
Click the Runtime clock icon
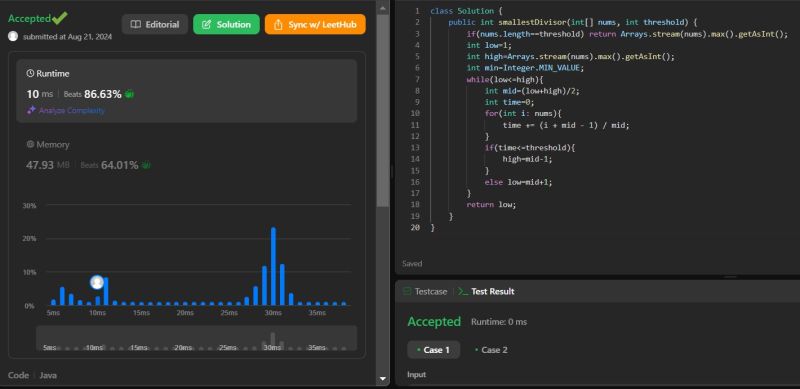[x=31, y=74]
